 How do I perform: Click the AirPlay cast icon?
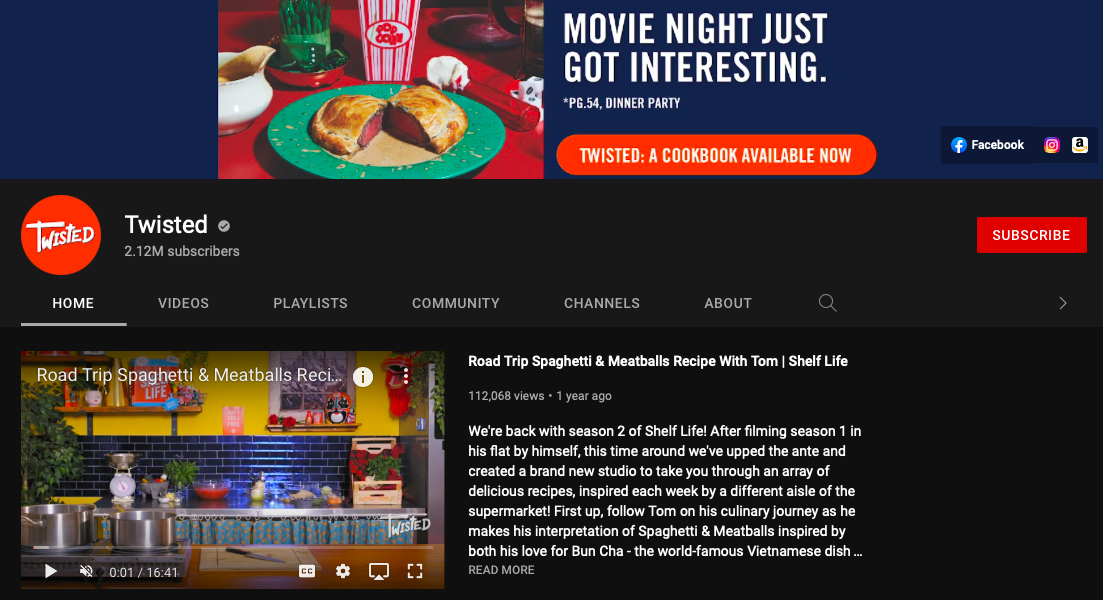[x=378, y=571]
